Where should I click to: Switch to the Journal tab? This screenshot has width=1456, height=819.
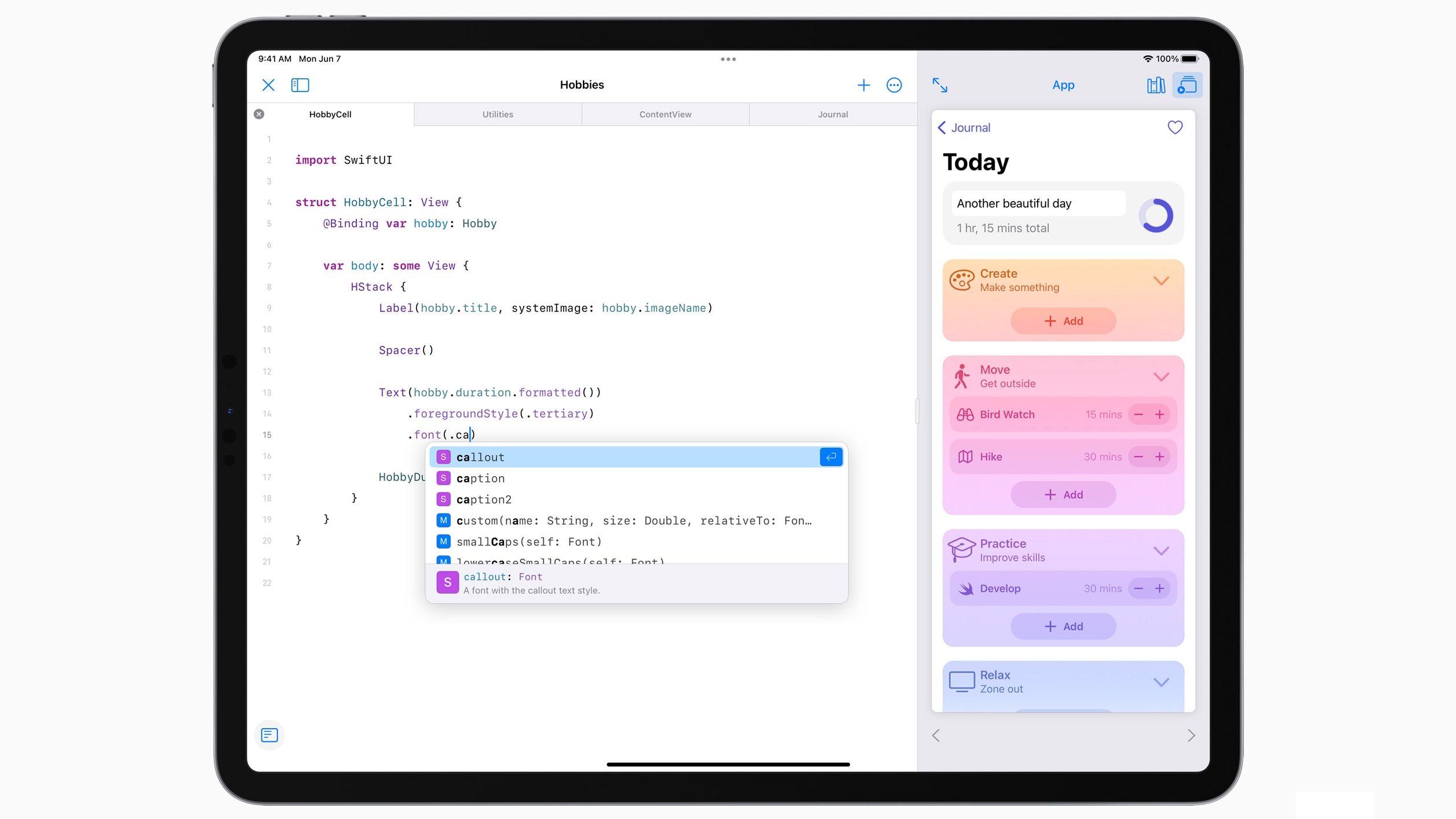pos(833,114)
